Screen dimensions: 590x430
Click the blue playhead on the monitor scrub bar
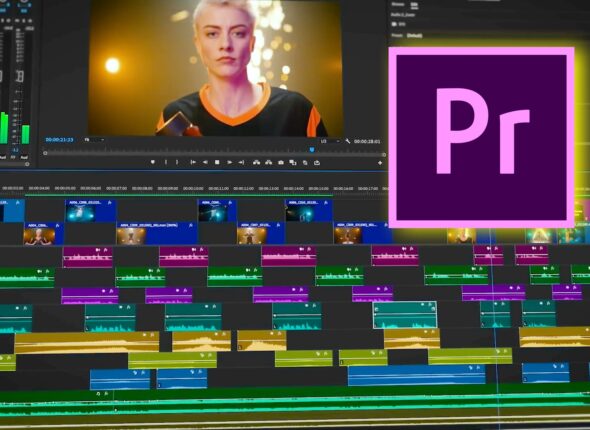click(312, 150)
